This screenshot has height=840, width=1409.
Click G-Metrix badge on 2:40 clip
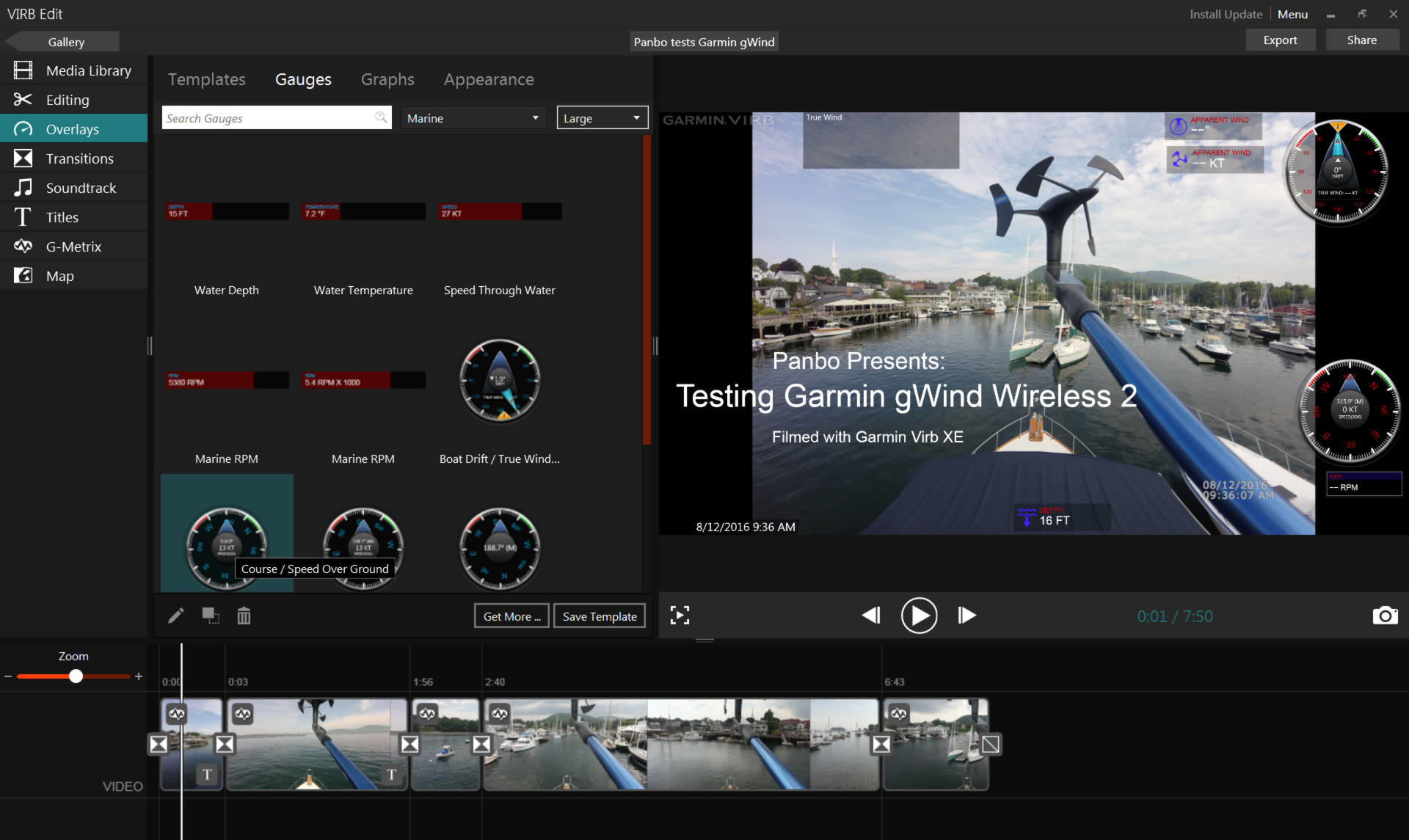coord(499,713)
